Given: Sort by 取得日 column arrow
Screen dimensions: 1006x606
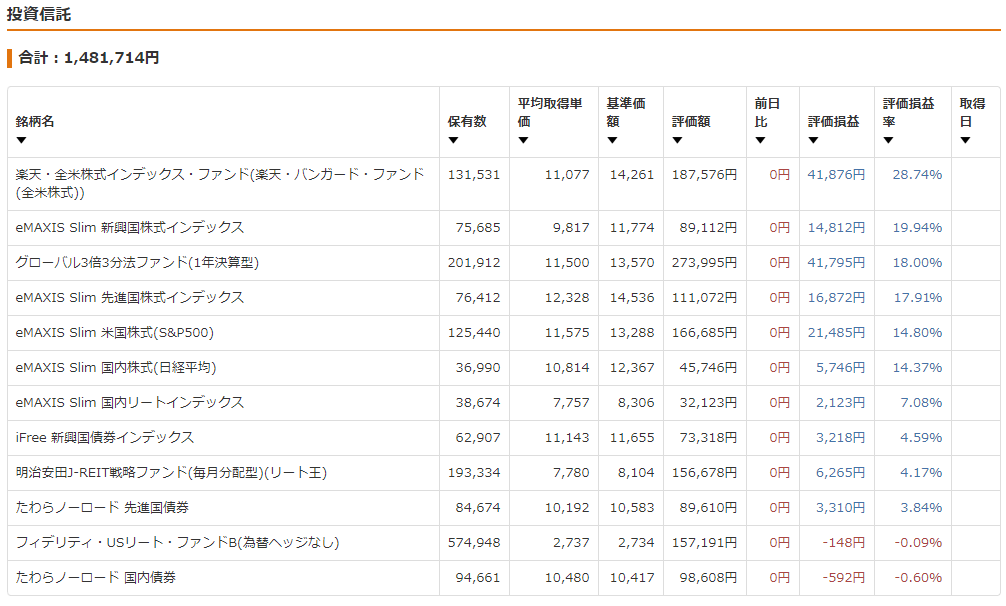Looking at the screenshot, I should pyautogui.click(x=966, y=140).
